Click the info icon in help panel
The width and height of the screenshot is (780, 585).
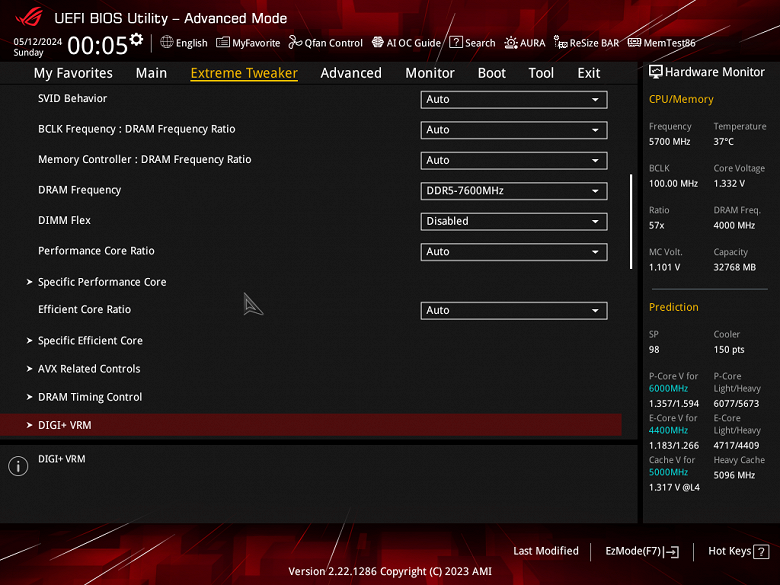(x=18, y=466)
